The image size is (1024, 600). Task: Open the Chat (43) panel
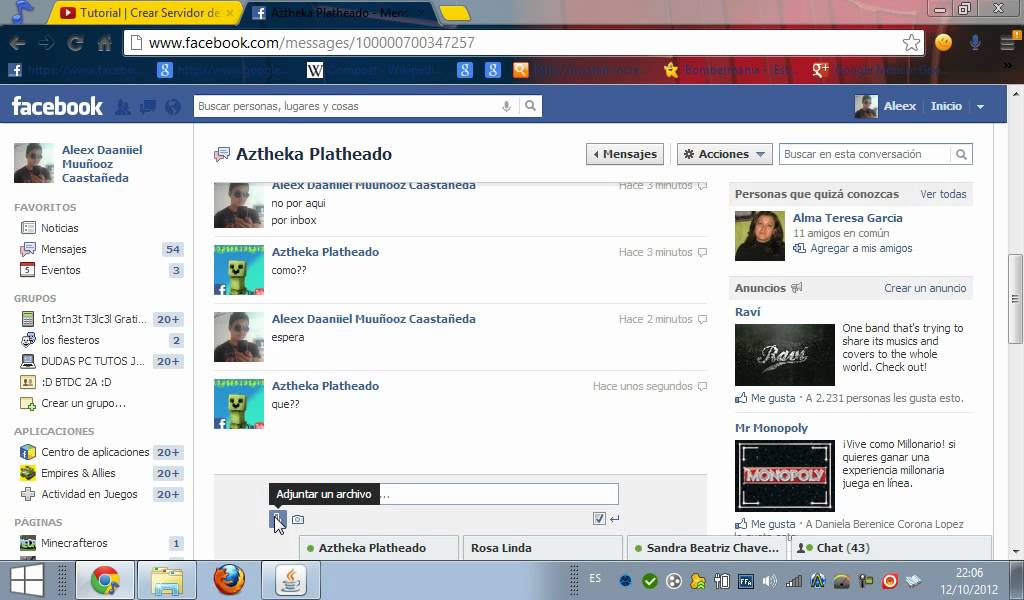[890, 548]
